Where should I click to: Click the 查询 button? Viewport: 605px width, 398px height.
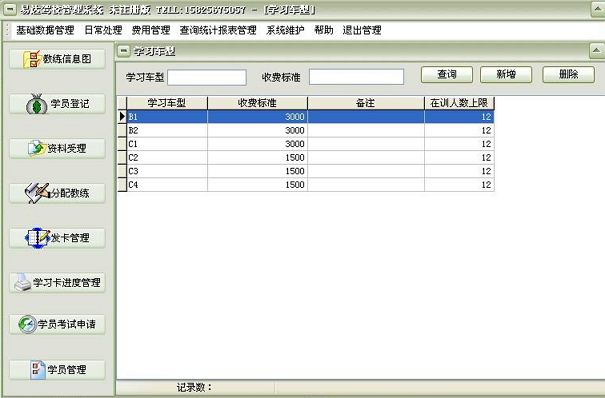click(x=447, y=74)
